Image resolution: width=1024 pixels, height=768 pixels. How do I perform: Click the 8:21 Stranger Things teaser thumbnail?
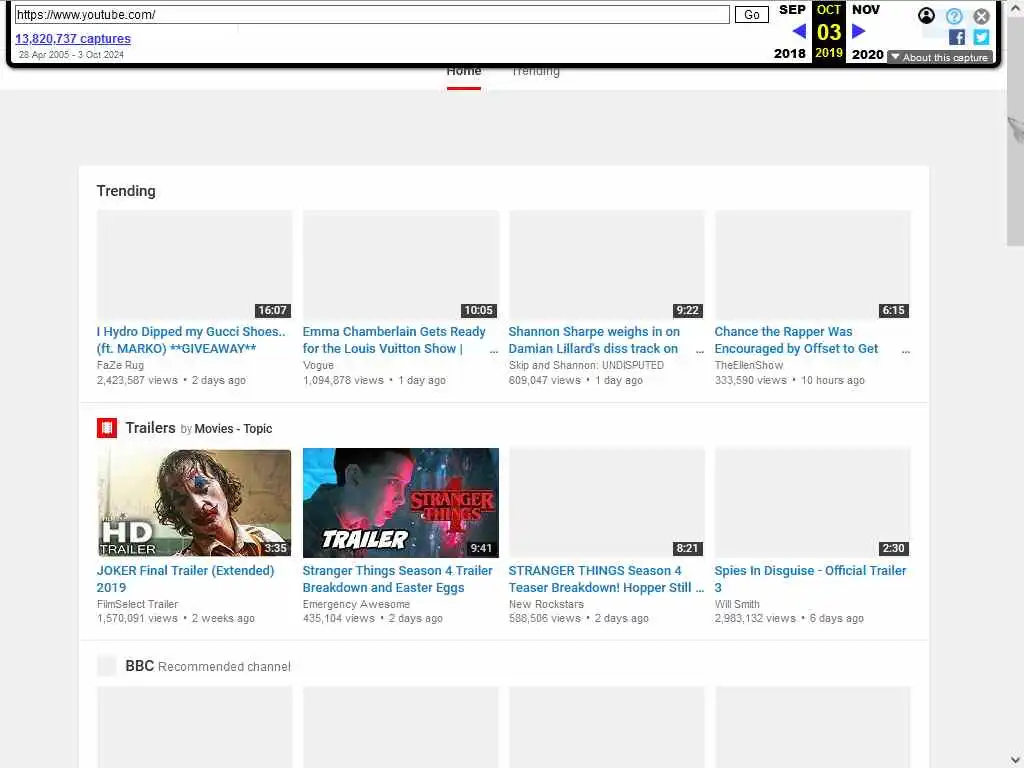pyautogui.click(x=606, y=503)
